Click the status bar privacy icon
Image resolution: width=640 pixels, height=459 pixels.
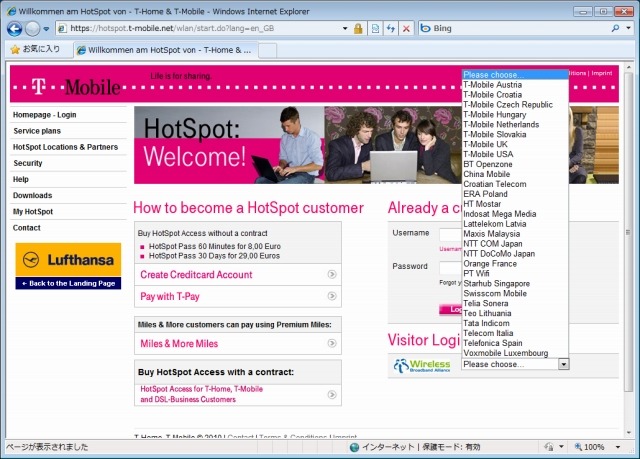pos(549,447)
